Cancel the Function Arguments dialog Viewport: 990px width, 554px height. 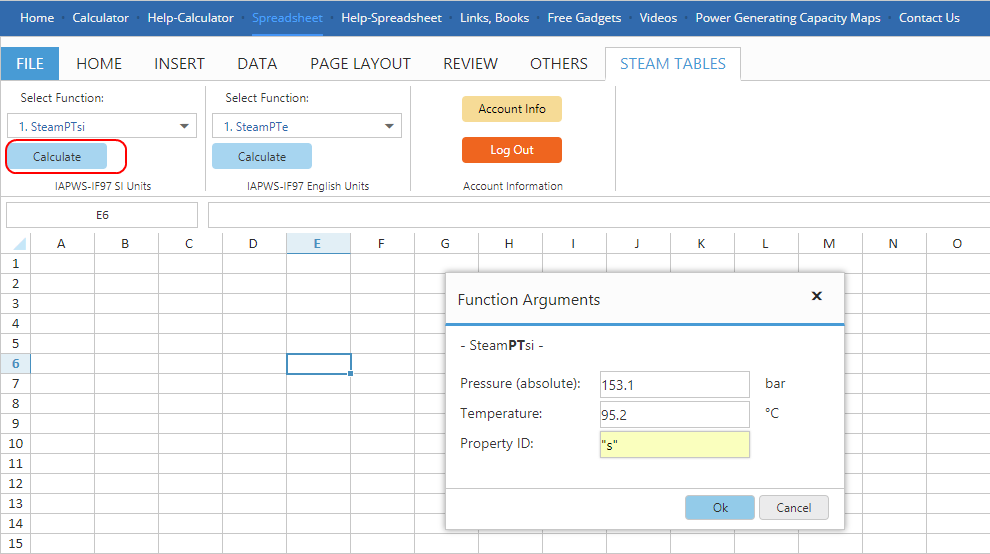(x=793, y=507)
